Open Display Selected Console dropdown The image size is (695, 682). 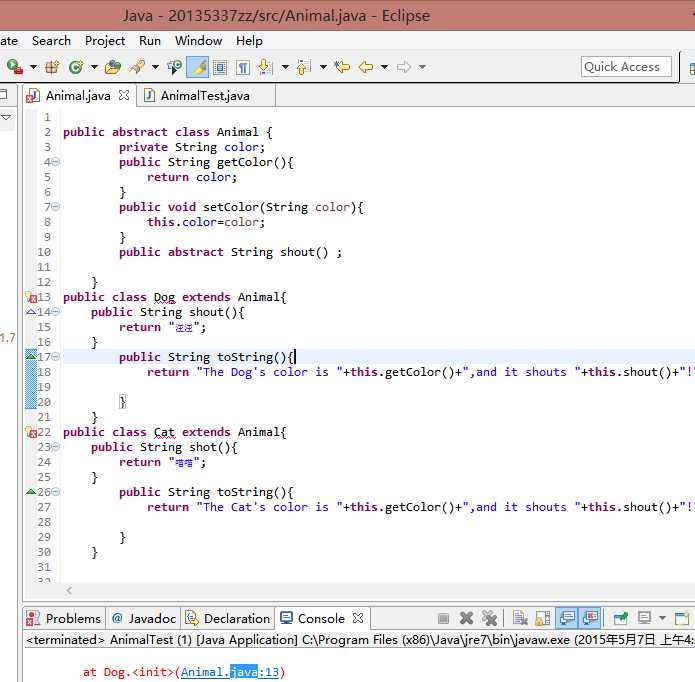click(662, 618)
